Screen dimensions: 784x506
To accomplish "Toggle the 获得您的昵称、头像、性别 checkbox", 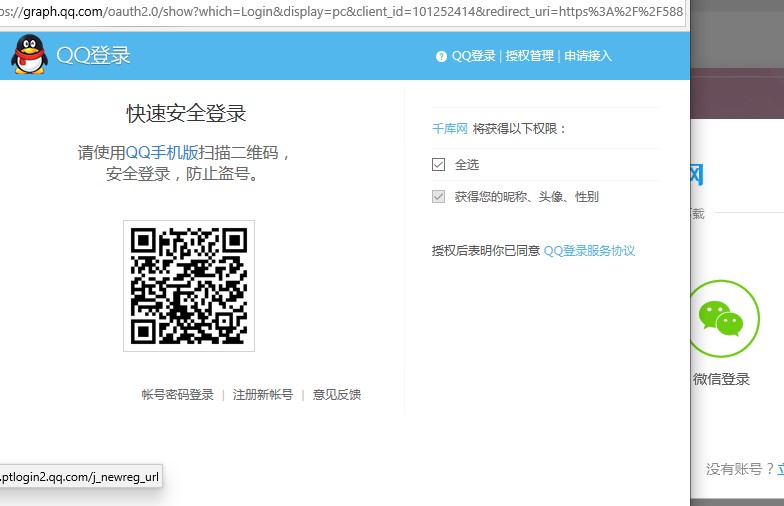I will click(x=438, y=197).
